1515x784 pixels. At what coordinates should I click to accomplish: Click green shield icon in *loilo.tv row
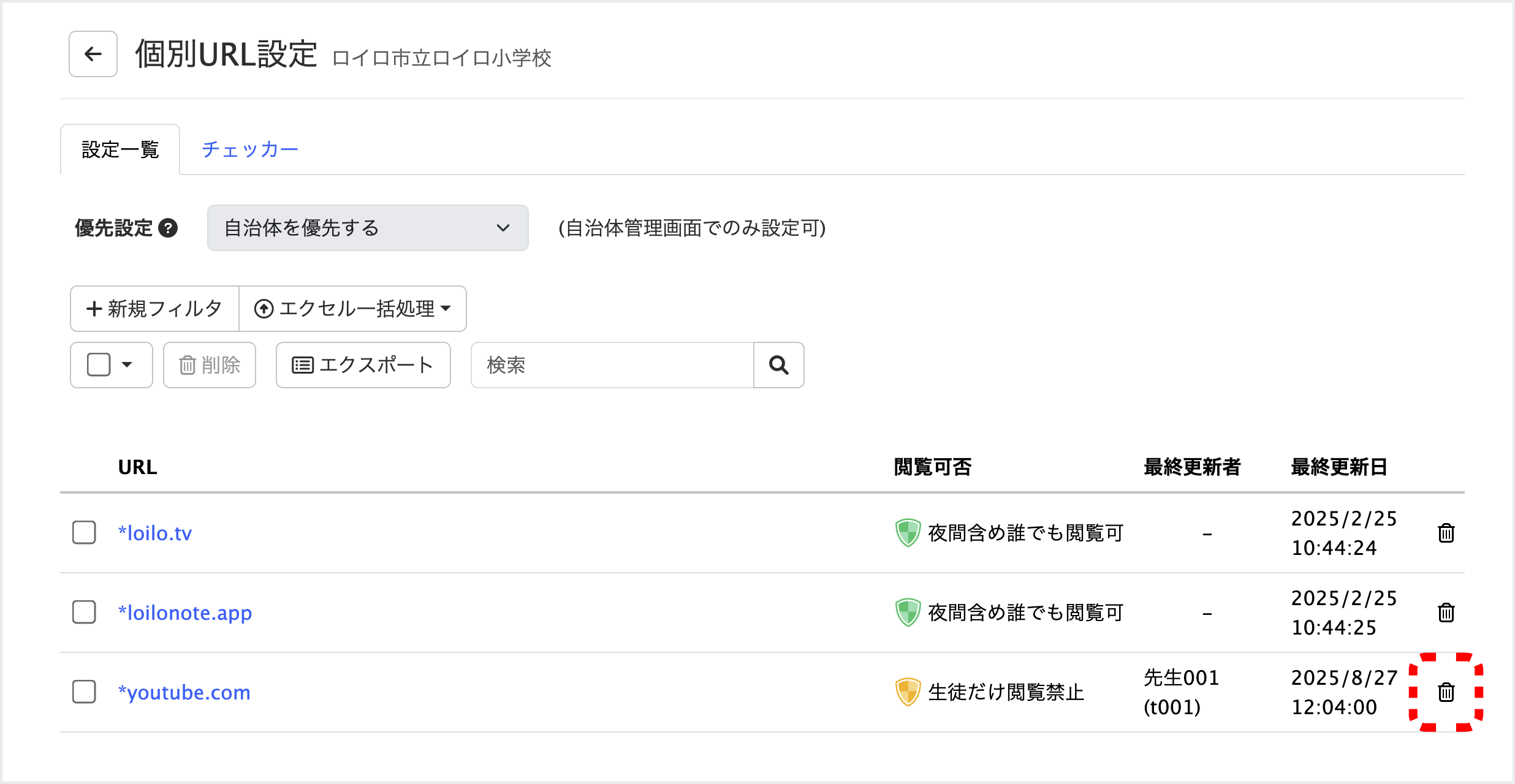click(907, 533)
